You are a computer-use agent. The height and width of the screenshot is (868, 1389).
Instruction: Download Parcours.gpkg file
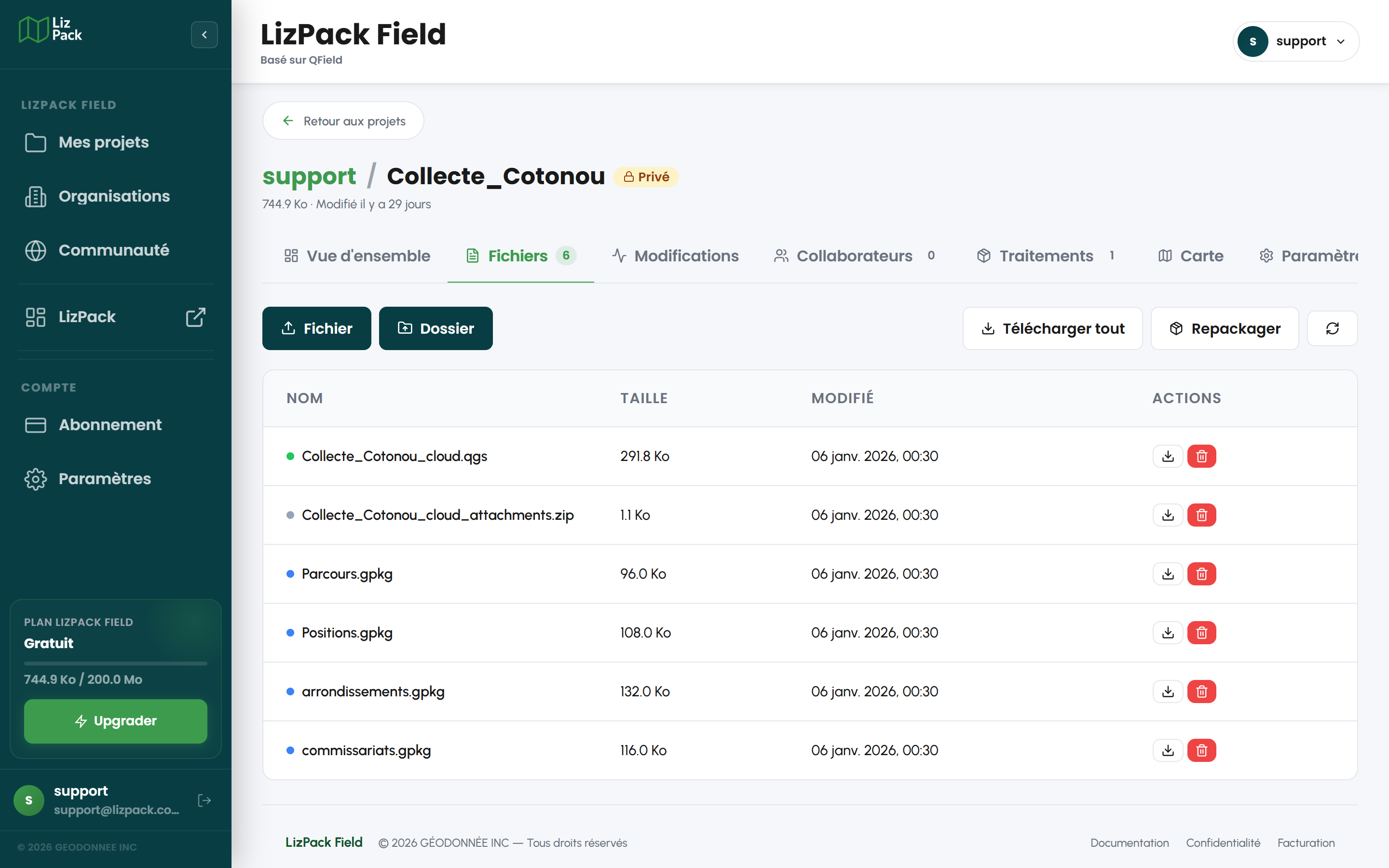pyautogui.click(x=1168, y=574)
